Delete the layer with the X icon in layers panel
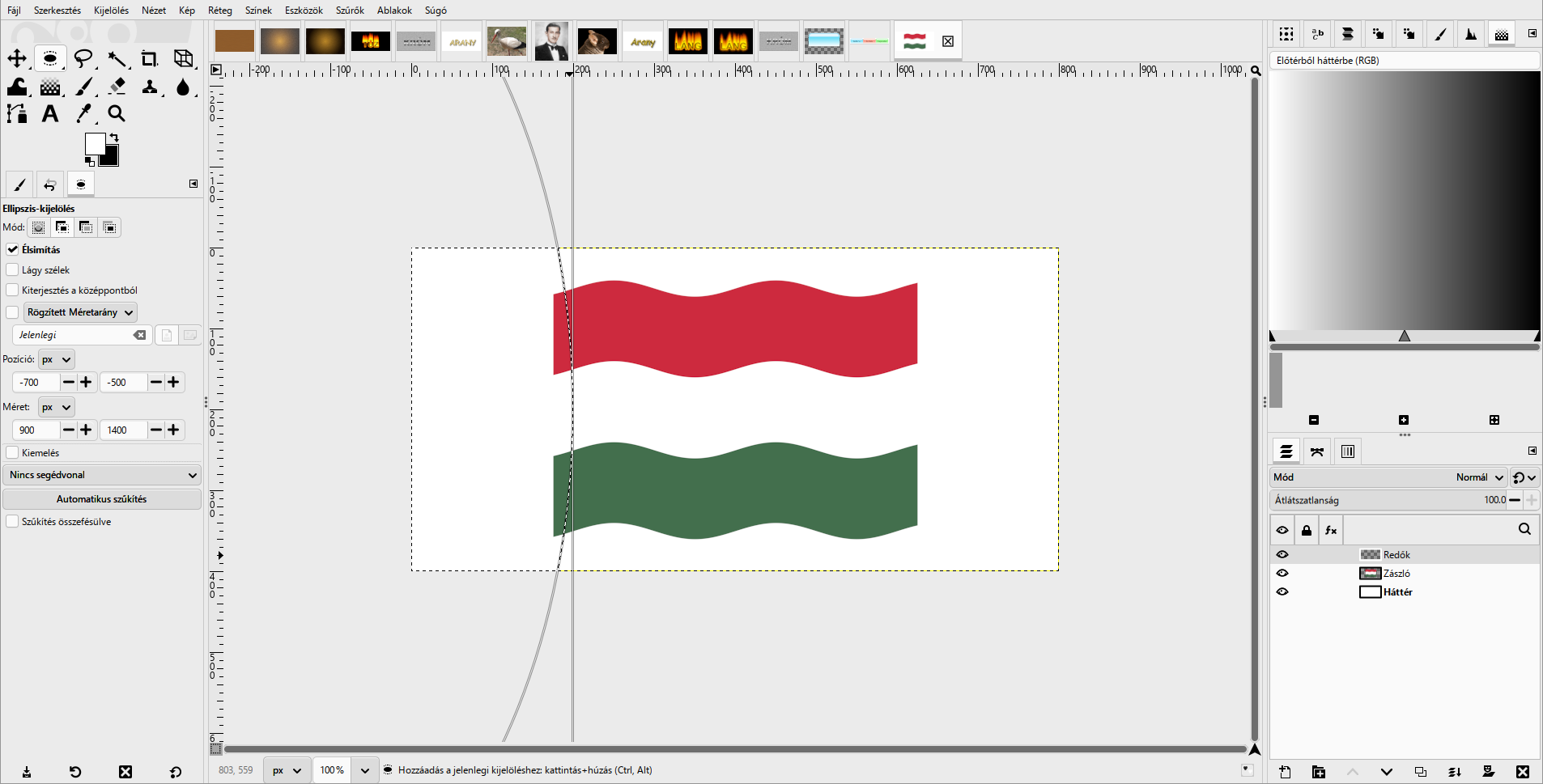Screen dimensions: 1543x784 point(1523,772)
